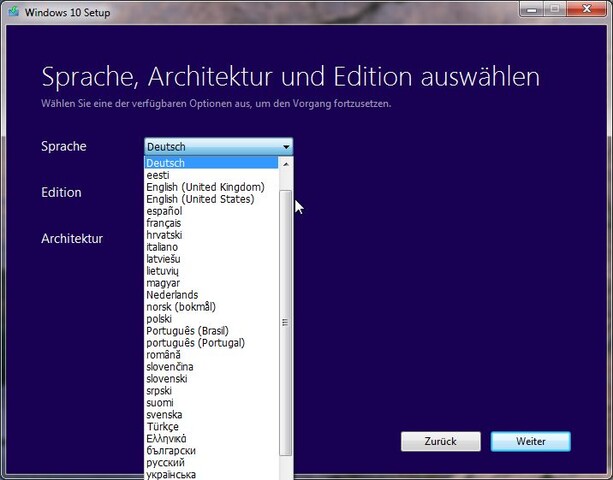Choose suomi from the list
Screen dimensions: 613x480
tap(212, 403)
